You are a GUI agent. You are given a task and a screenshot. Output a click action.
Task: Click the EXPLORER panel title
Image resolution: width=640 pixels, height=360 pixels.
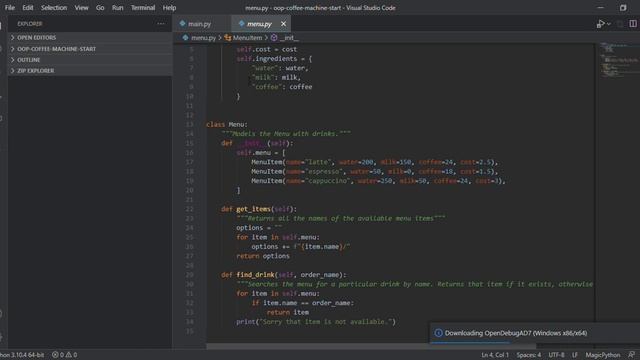pos(30,24)
